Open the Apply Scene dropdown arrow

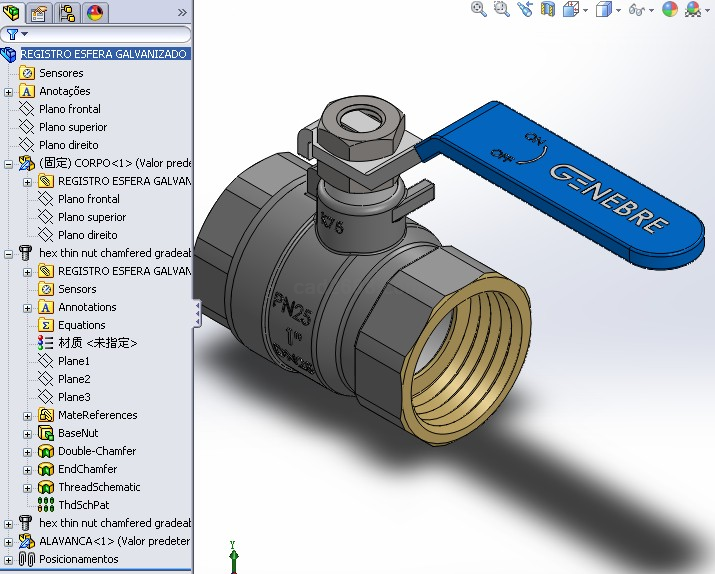[x=707, y=10]
